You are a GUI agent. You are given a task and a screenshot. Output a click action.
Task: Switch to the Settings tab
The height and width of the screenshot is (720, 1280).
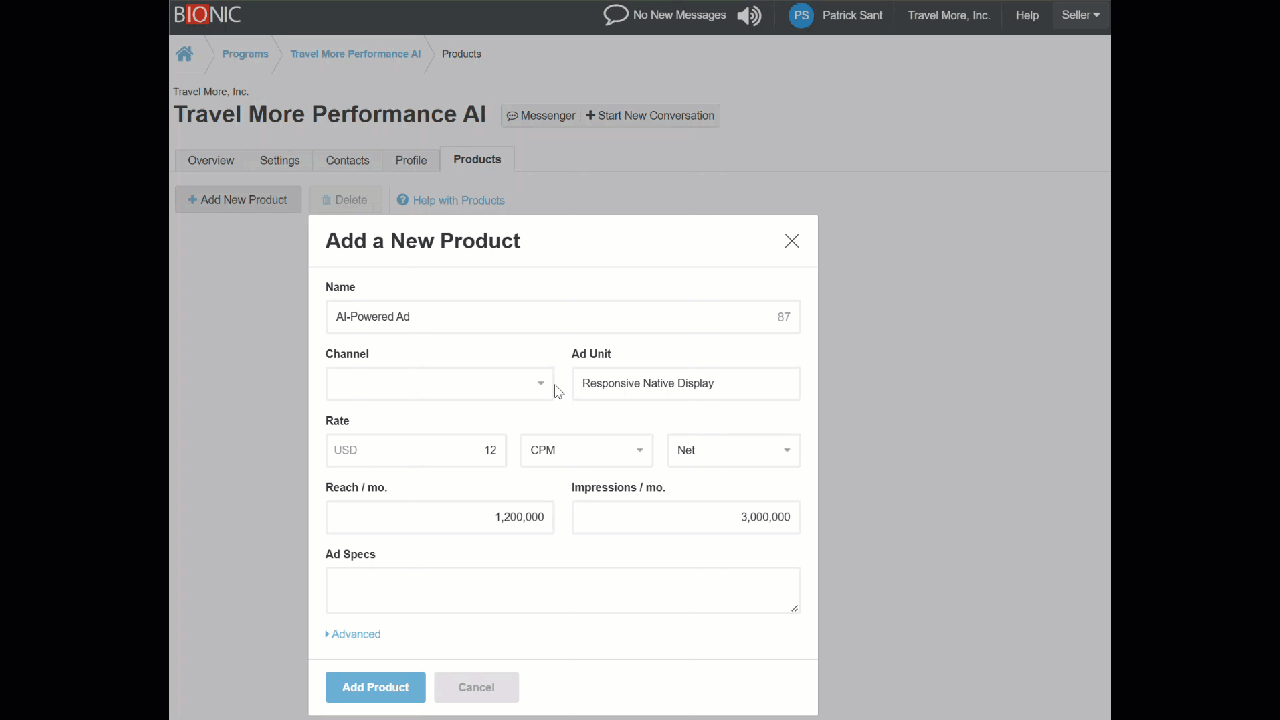pos(279,160)
